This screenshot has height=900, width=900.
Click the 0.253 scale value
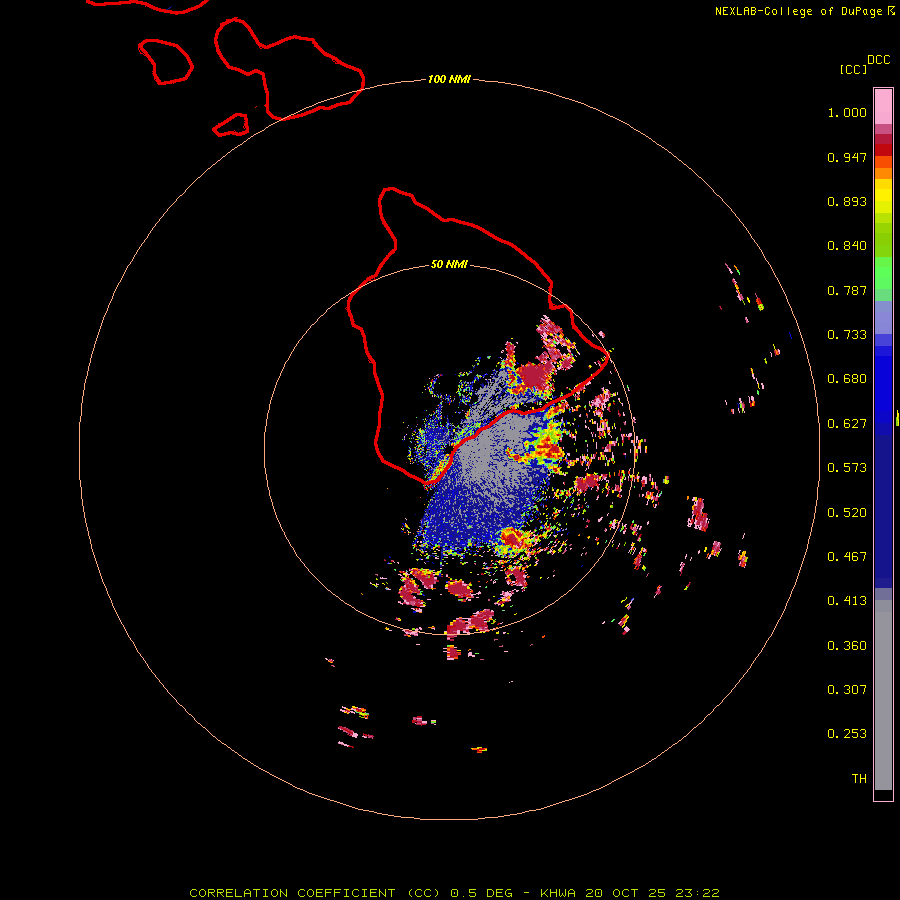point(847,734)
